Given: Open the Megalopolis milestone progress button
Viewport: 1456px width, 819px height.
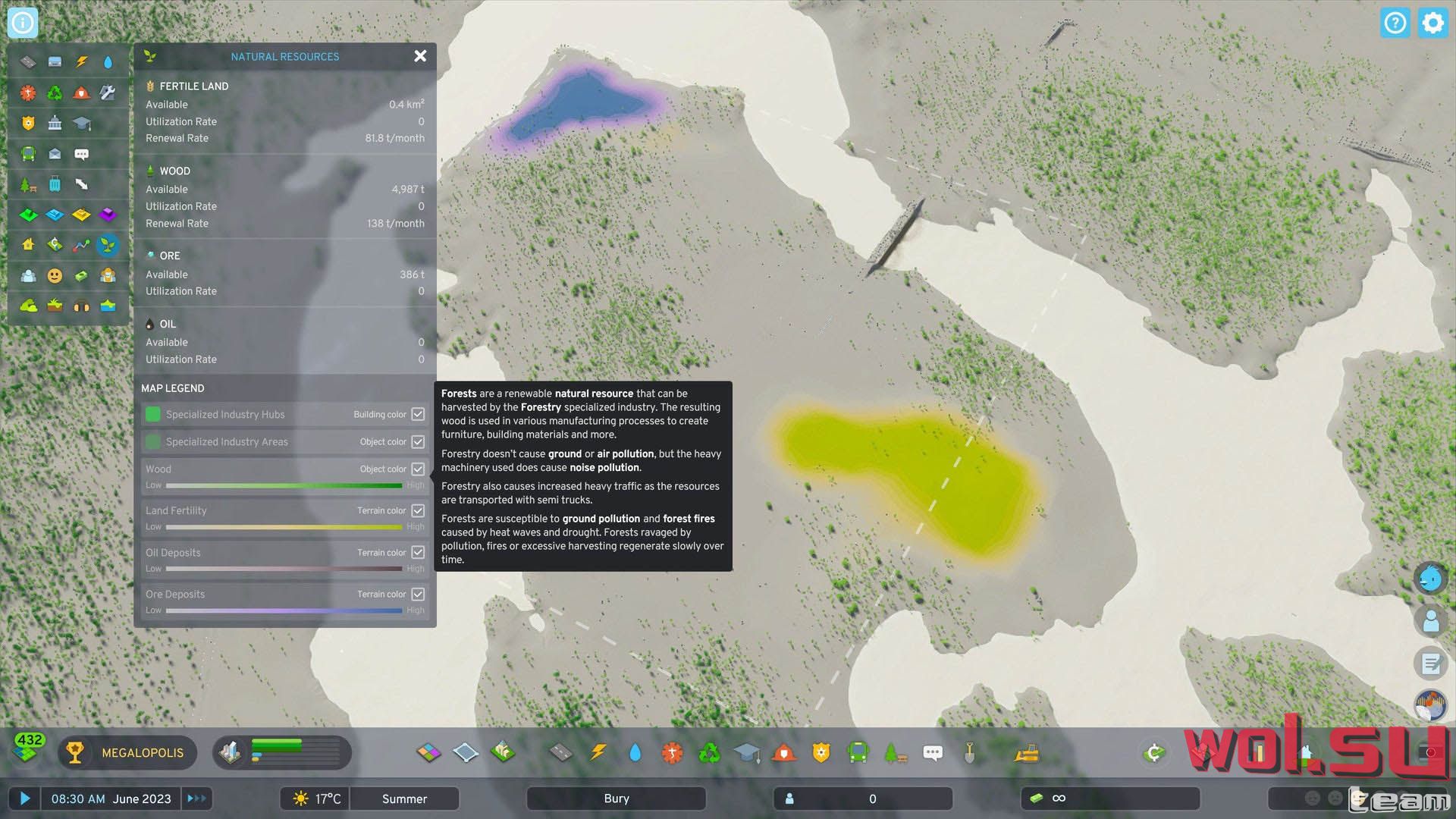Looking at the screenshot, I should click(127, 752).
